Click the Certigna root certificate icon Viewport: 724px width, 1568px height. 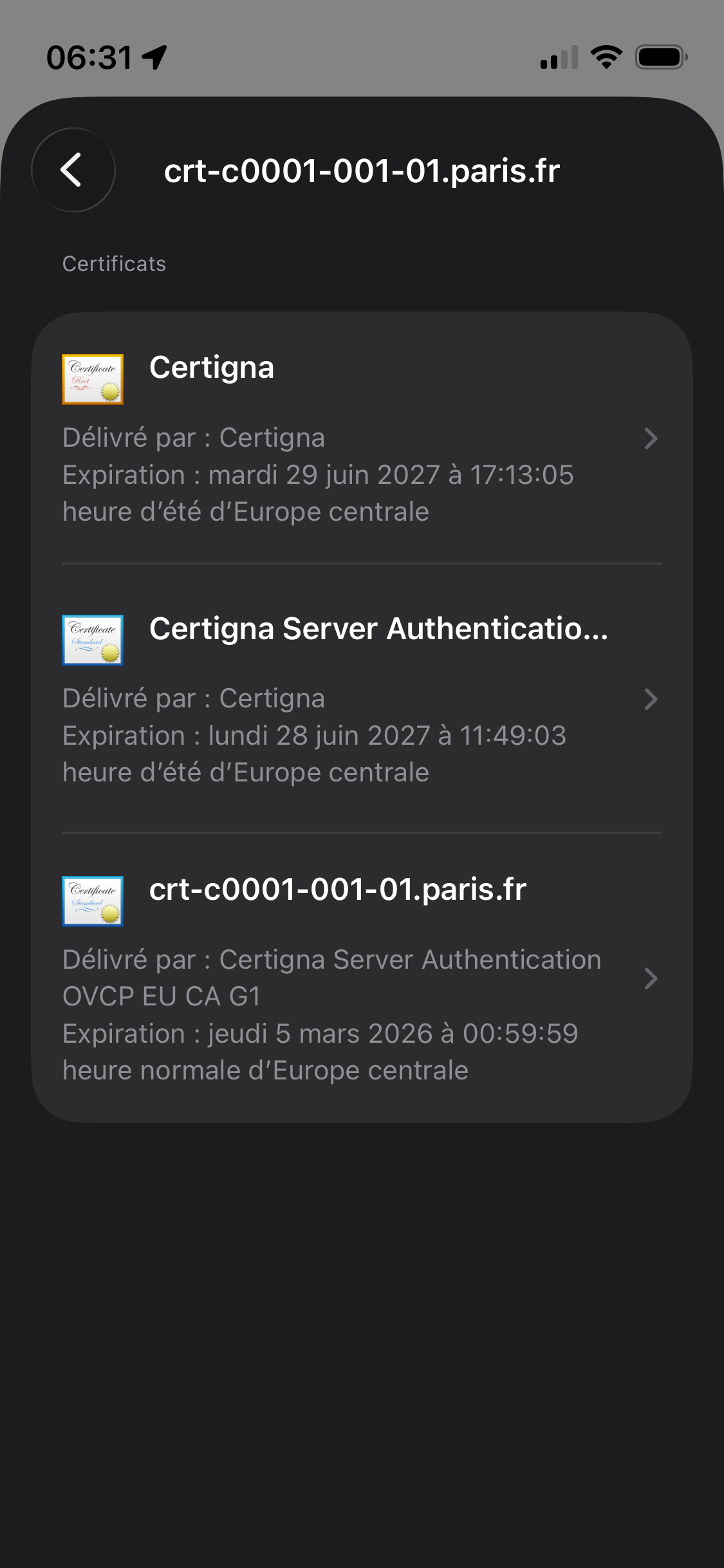[x=93, y=379]
